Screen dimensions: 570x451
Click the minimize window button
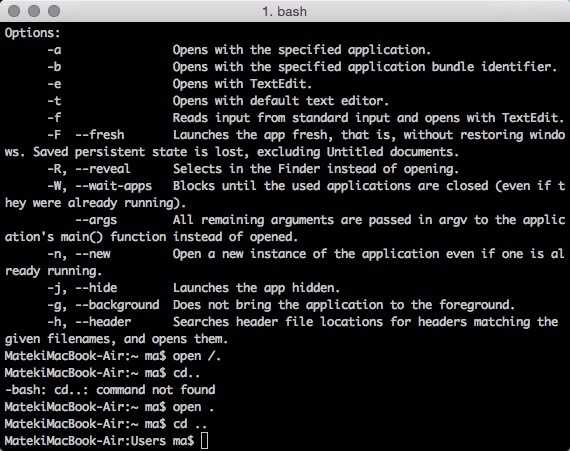tap(34, 11)
